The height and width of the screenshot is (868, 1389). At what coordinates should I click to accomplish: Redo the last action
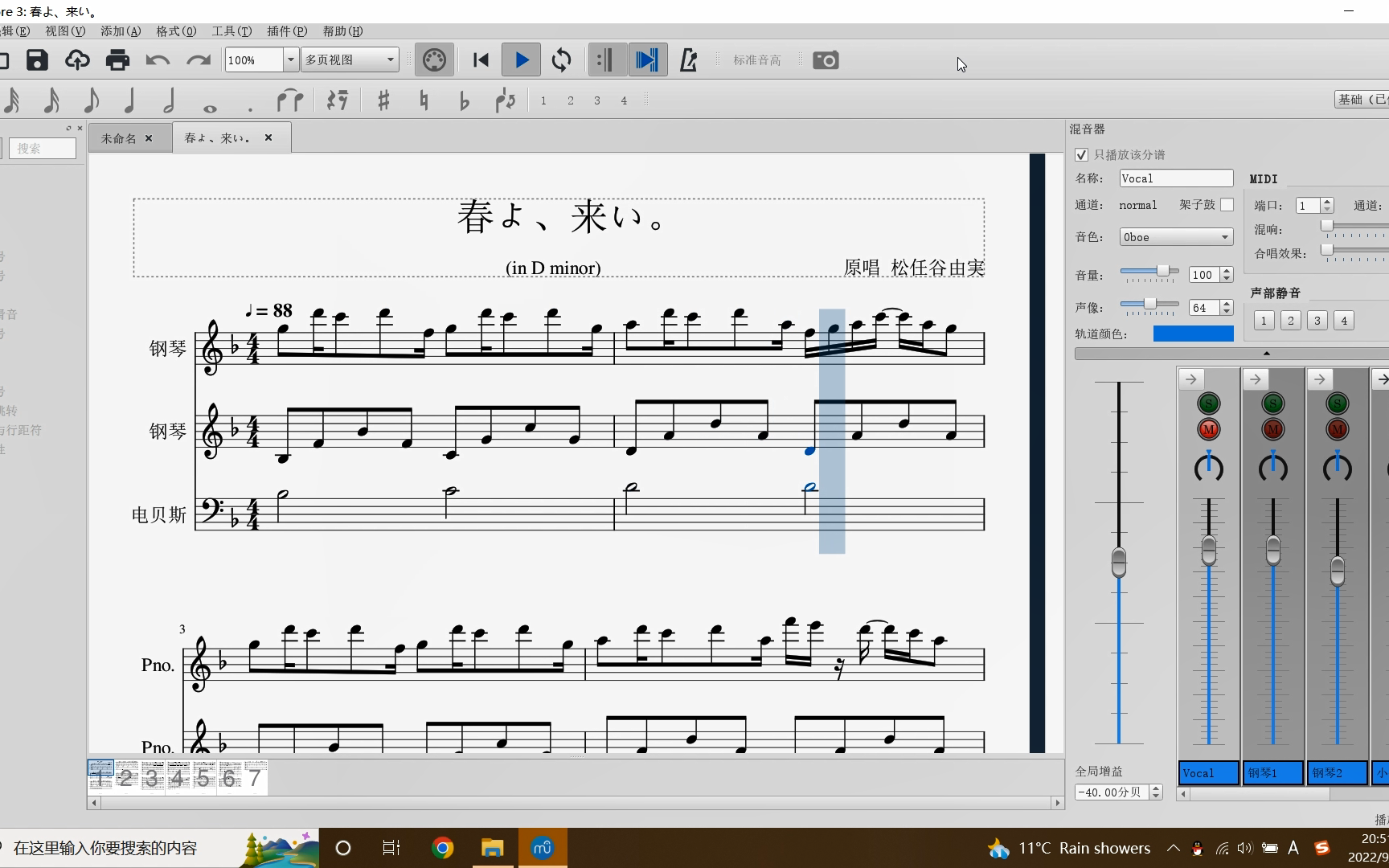point(198,60)
